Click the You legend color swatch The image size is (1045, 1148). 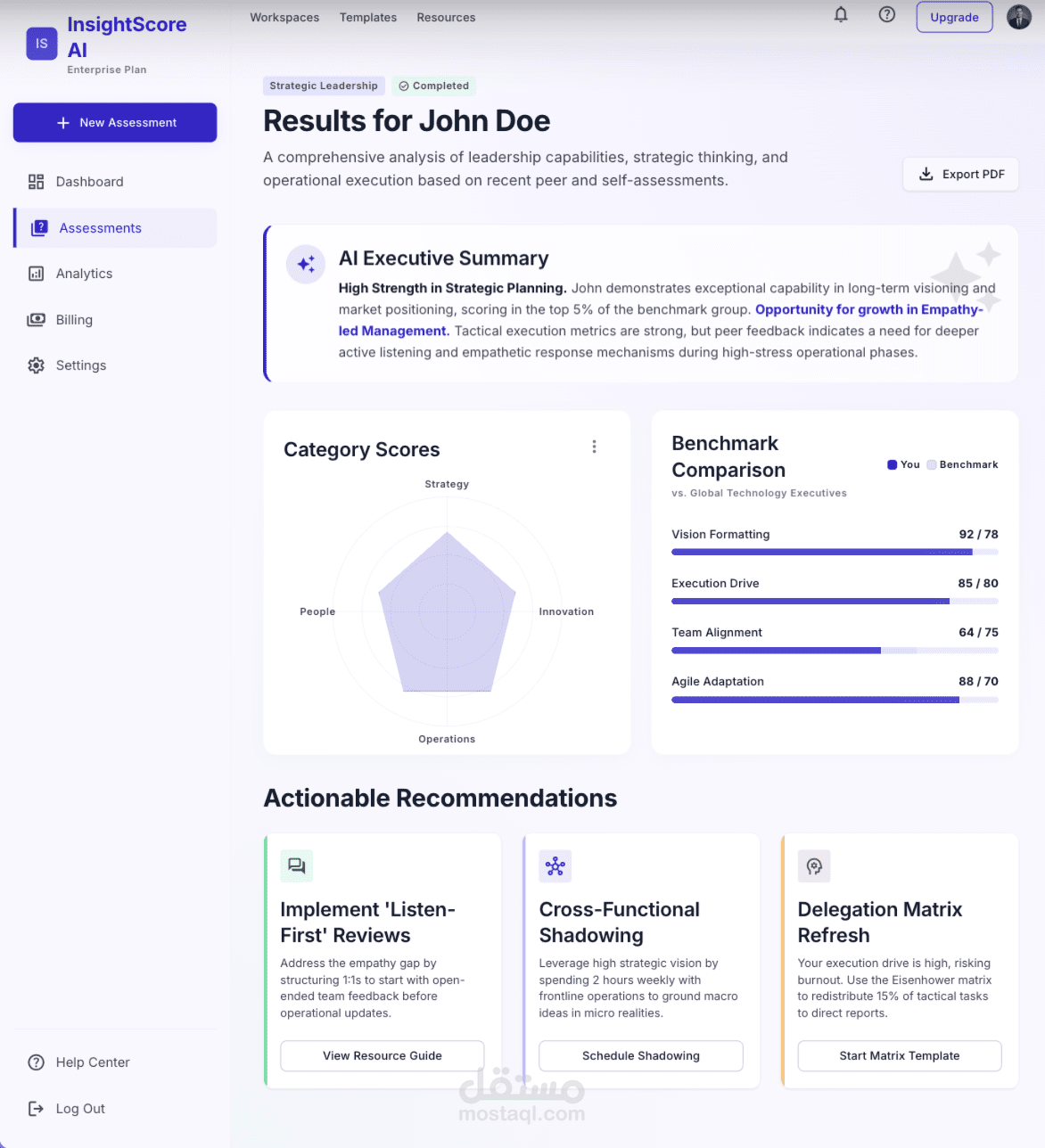[x=892, y=464]
